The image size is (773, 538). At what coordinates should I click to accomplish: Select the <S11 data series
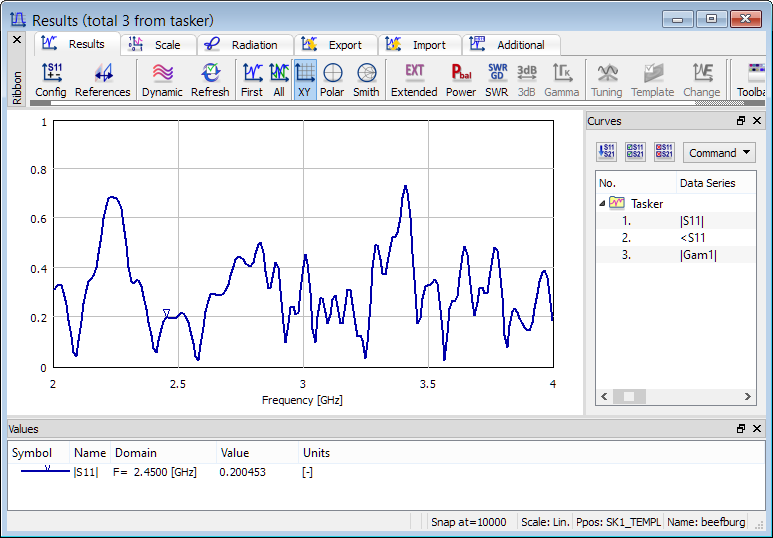click(x=692, y=238)
